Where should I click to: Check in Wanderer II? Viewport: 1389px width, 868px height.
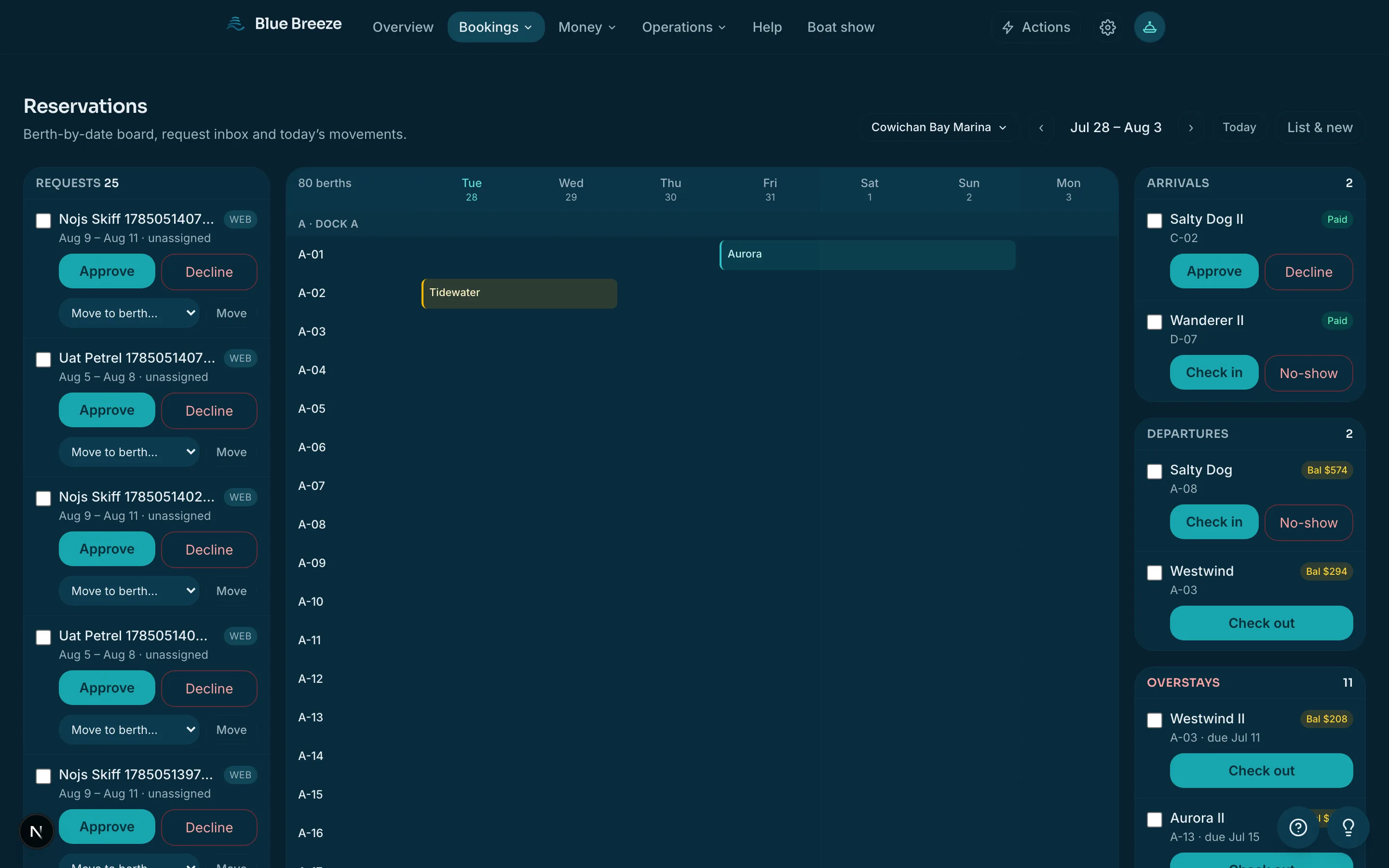[1214, 372]
